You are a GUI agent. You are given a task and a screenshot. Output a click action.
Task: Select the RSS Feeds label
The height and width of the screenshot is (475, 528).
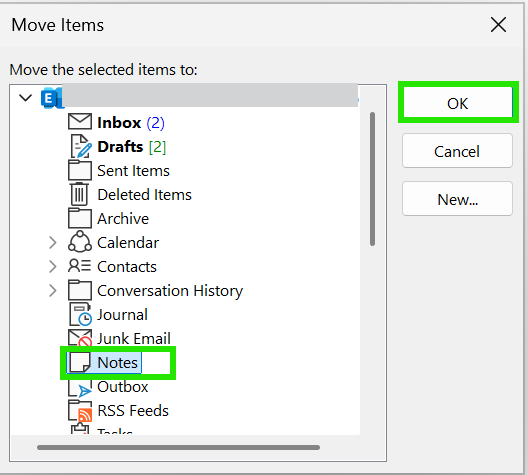pyautogui.click(x=133, y=411)
